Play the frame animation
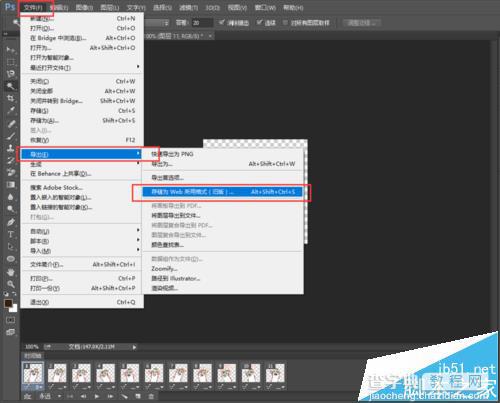 [97, 396]
